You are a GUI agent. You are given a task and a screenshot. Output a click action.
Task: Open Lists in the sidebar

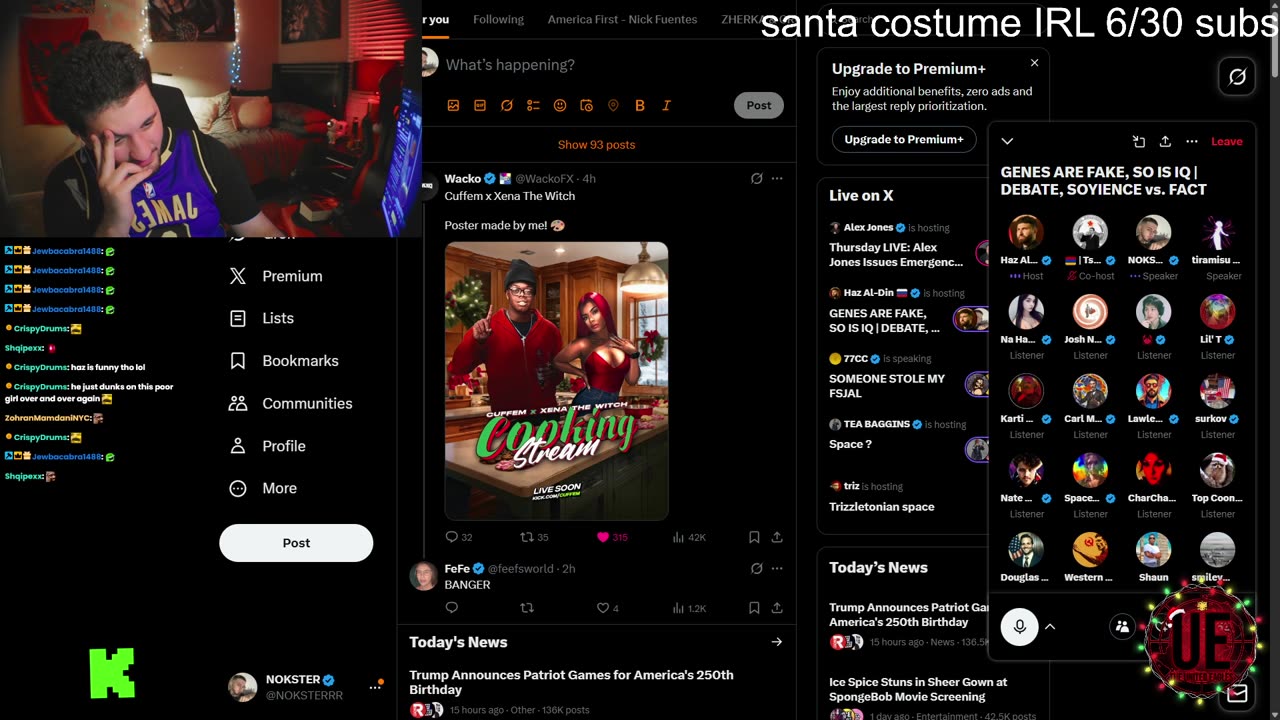[262, 318]
